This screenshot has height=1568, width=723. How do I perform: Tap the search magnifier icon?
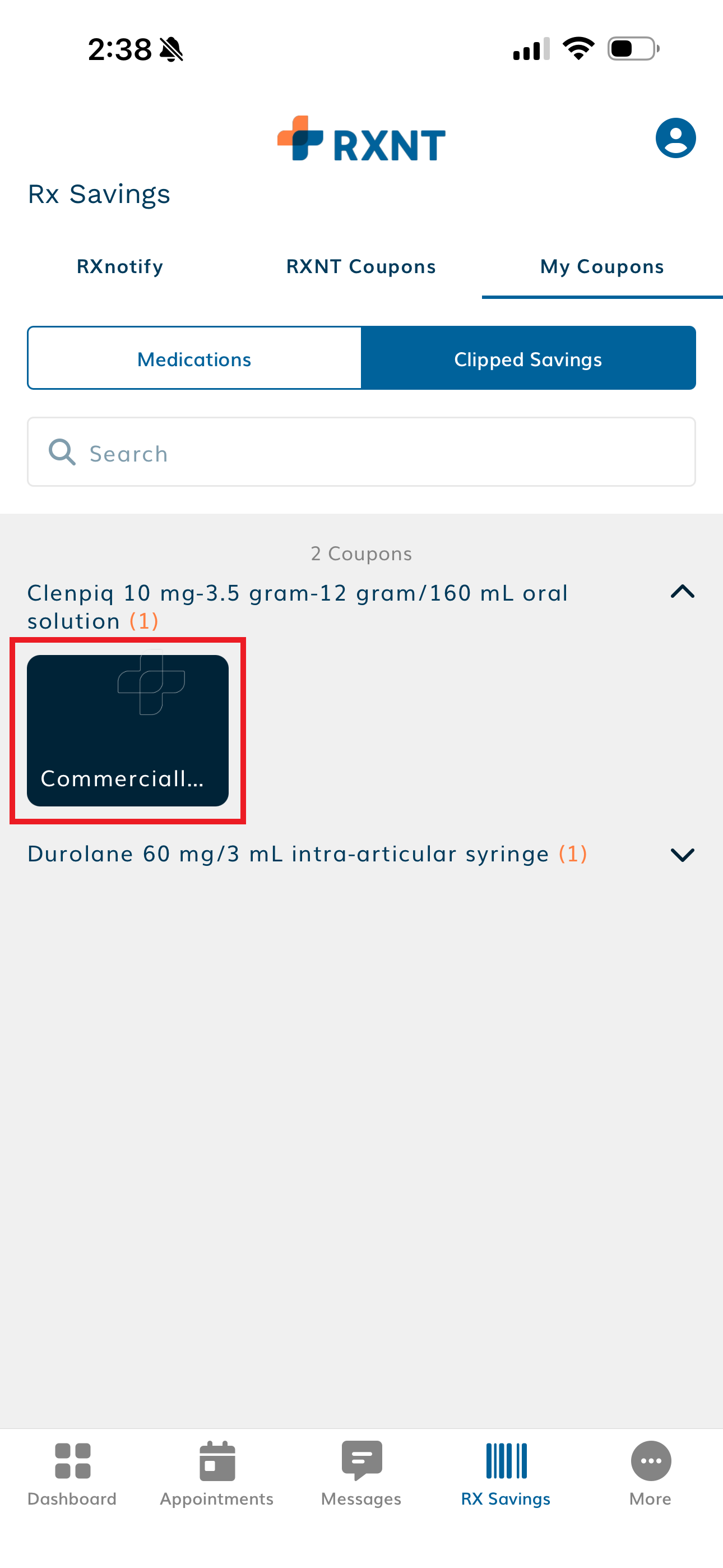pyautogui.click(x=62, y=452)
